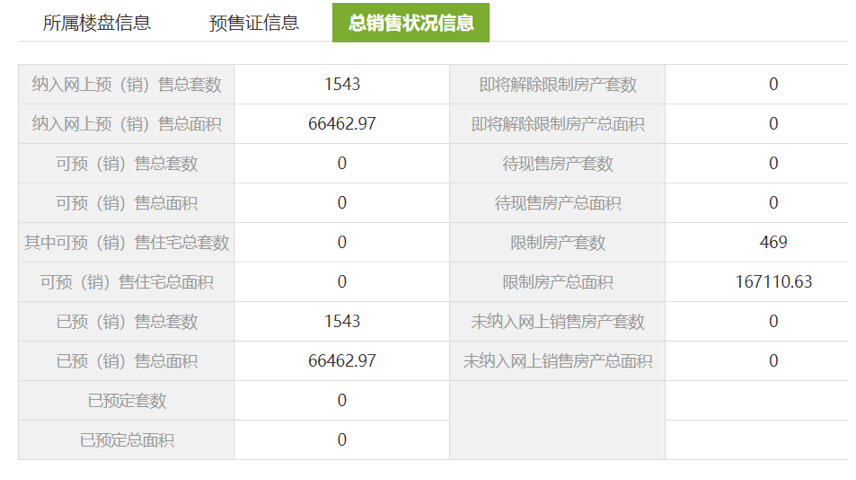
Task: Click the 限制房产总面积 label
Action: [x=557, y=282]
